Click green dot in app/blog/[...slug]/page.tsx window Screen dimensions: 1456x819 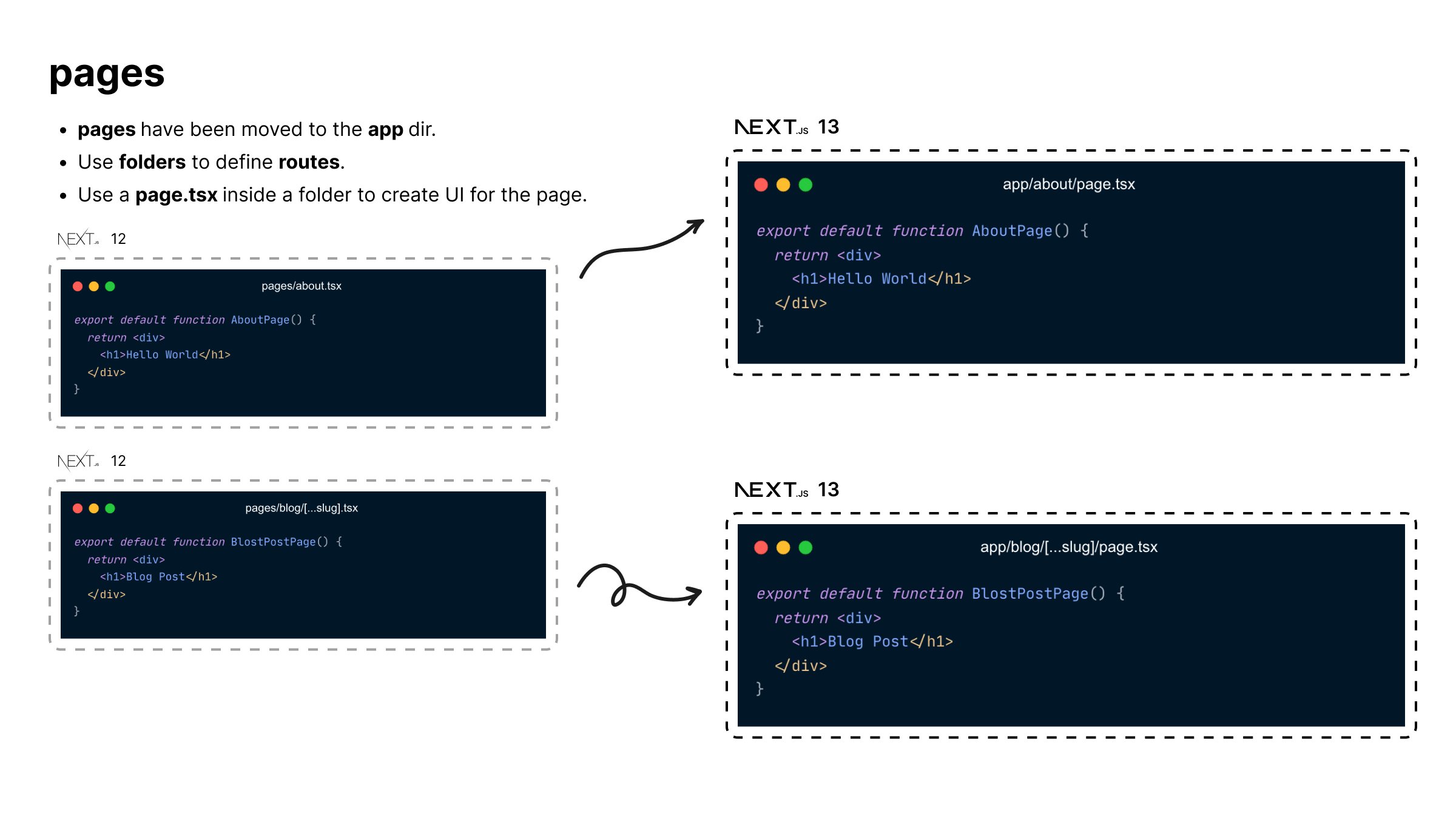click(806, 547)
